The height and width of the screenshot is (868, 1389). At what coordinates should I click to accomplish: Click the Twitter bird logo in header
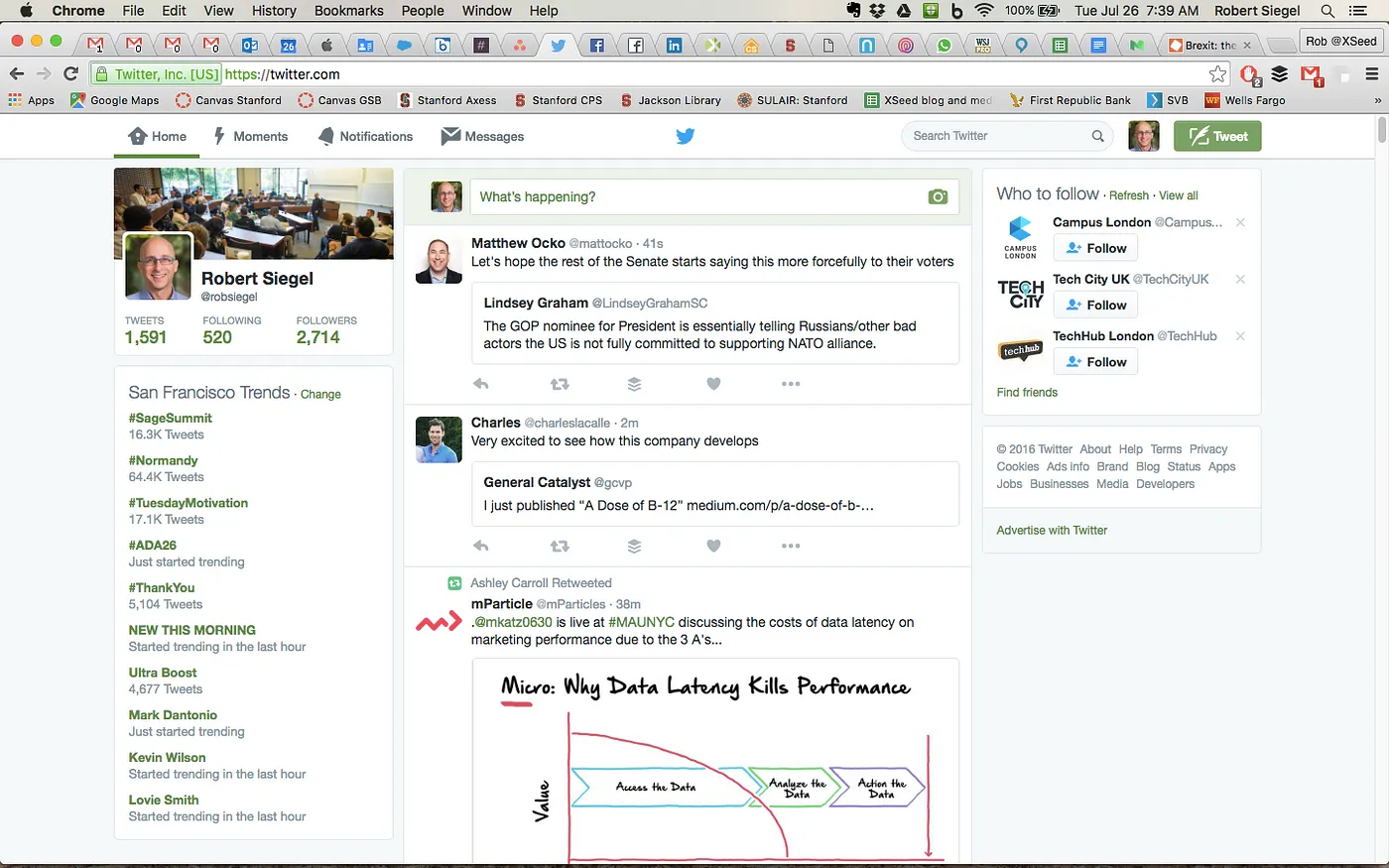tap(686, 136)
